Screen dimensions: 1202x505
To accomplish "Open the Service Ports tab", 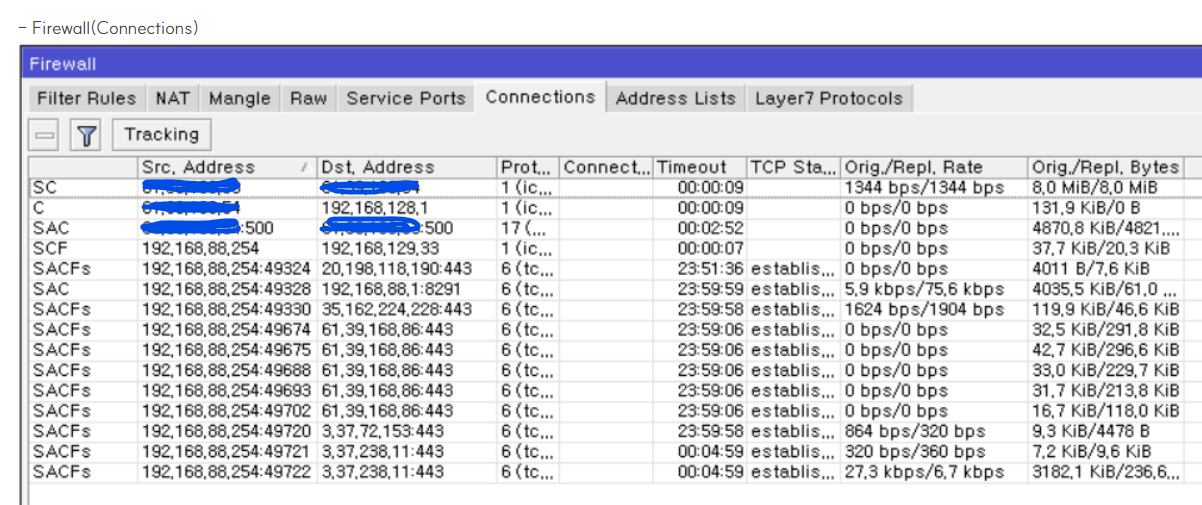I will (x=405, y=98).
